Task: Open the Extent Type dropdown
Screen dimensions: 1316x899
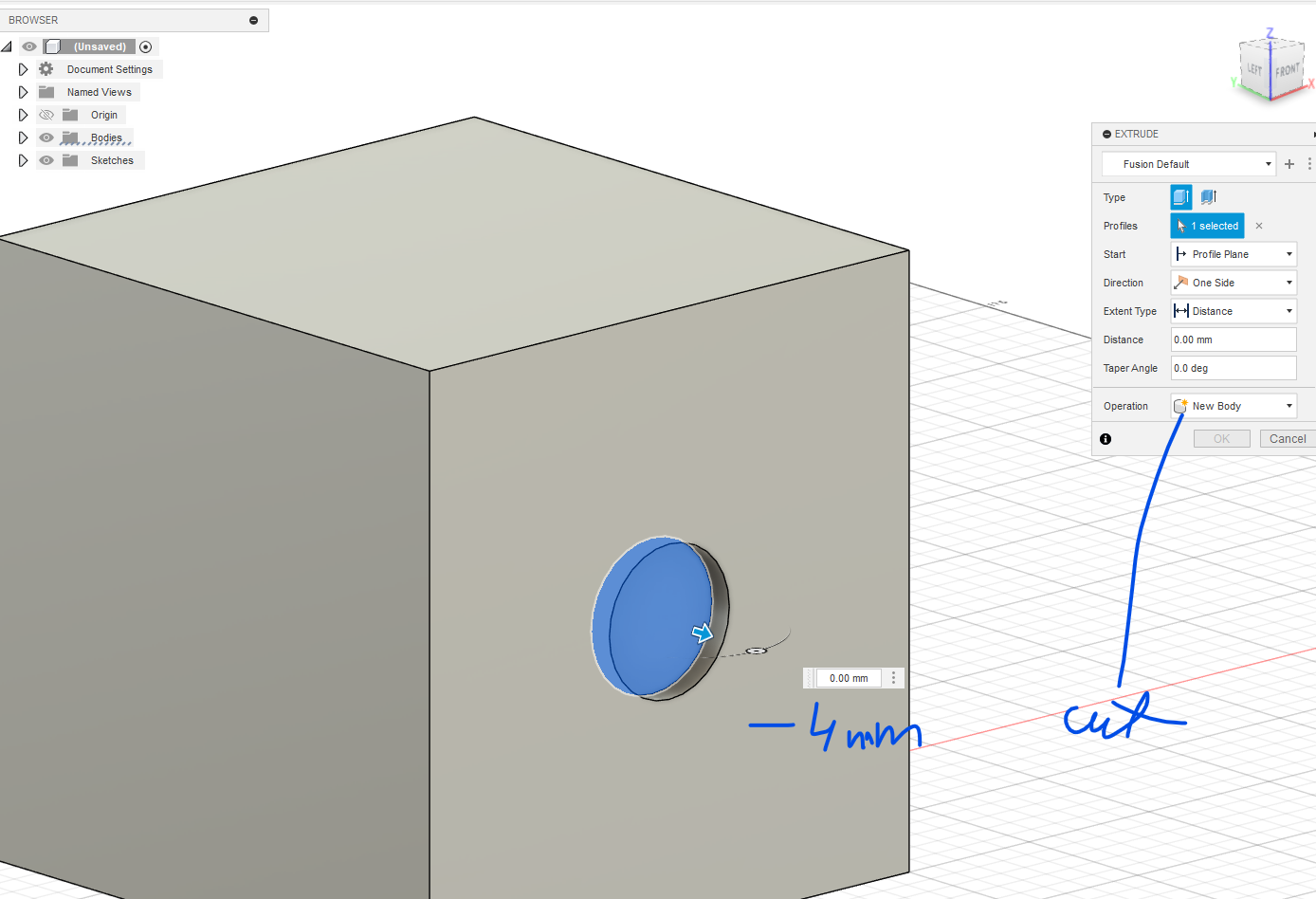Action: pyautogui.click(x=1234, y=311)
